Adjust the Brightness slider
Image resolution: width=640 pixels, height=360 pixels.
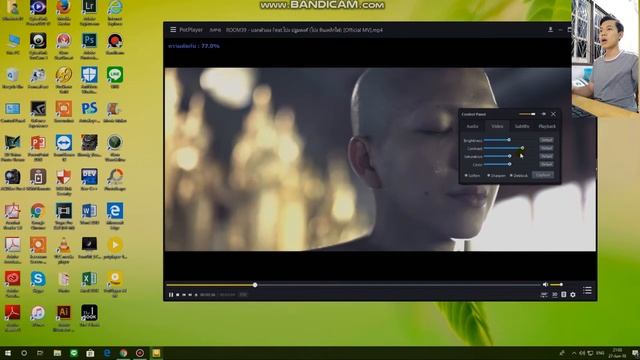(x=510, y=140)
